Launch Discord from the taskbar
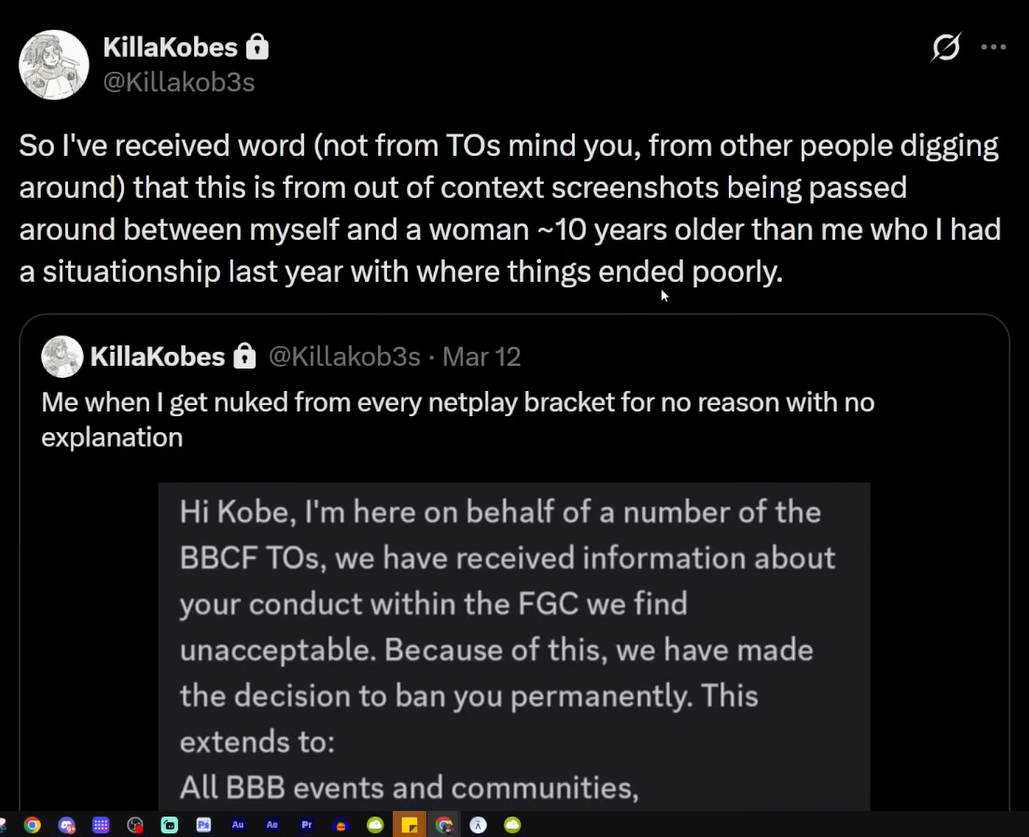Image resolution: width=1029 pixels, height=837 pixels. [67, 826]
